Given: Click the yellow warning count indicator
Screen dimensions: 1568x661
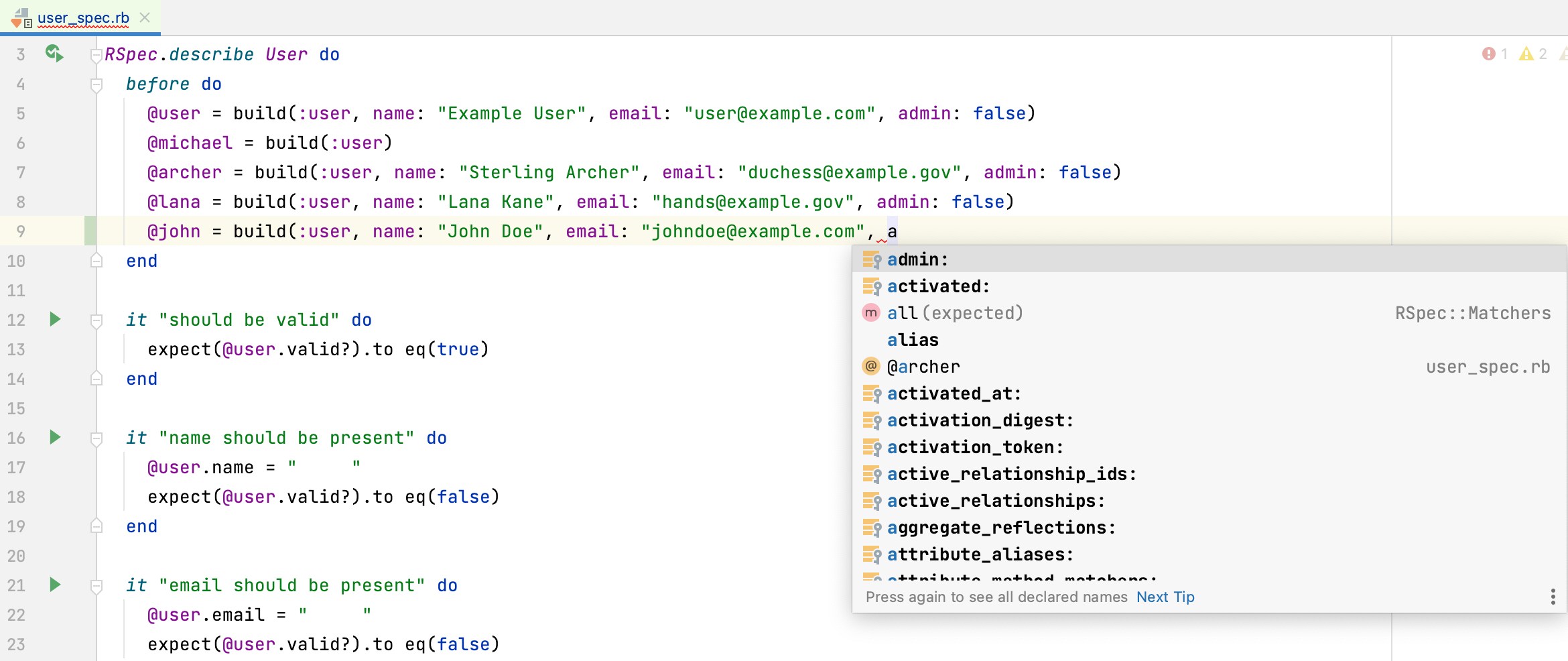Looking at the screenshot, I should (x=1534, y=54).
